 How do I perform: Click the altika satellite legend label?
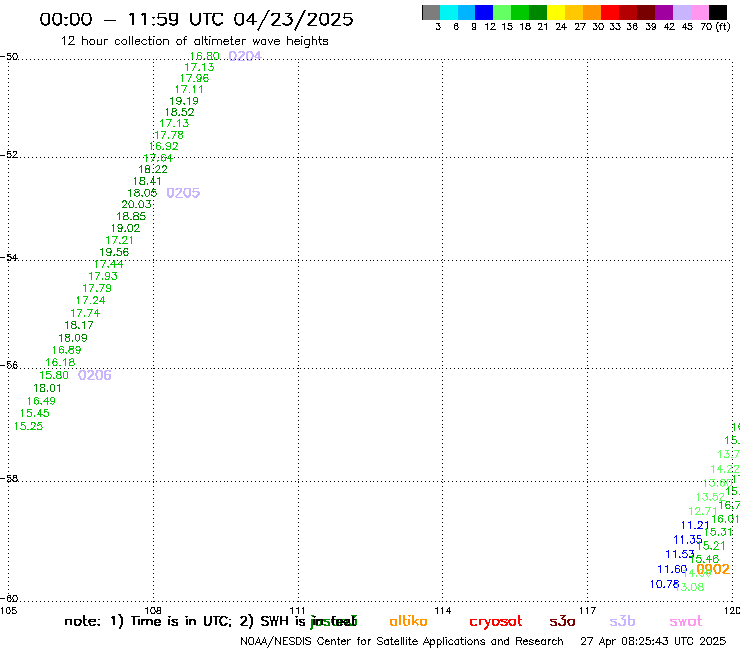[x=408, y=621]
